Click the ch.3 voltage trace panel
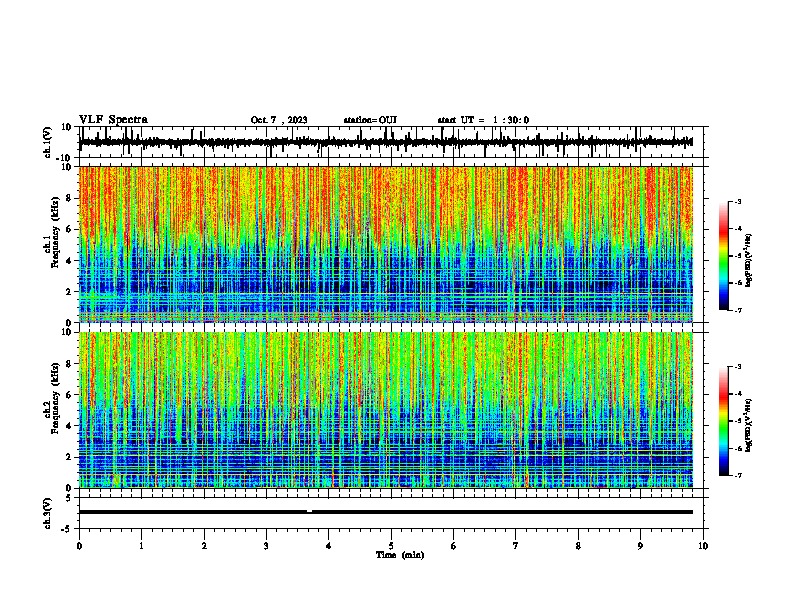The width and height of the screenshot is (792, 612). 390,513
